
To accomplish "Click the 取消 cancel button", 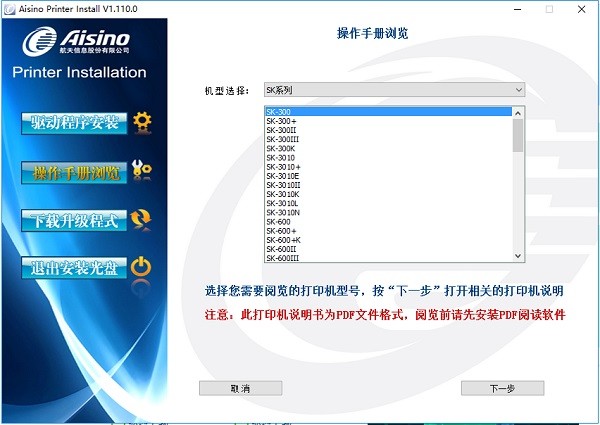I will pos(241,388).
